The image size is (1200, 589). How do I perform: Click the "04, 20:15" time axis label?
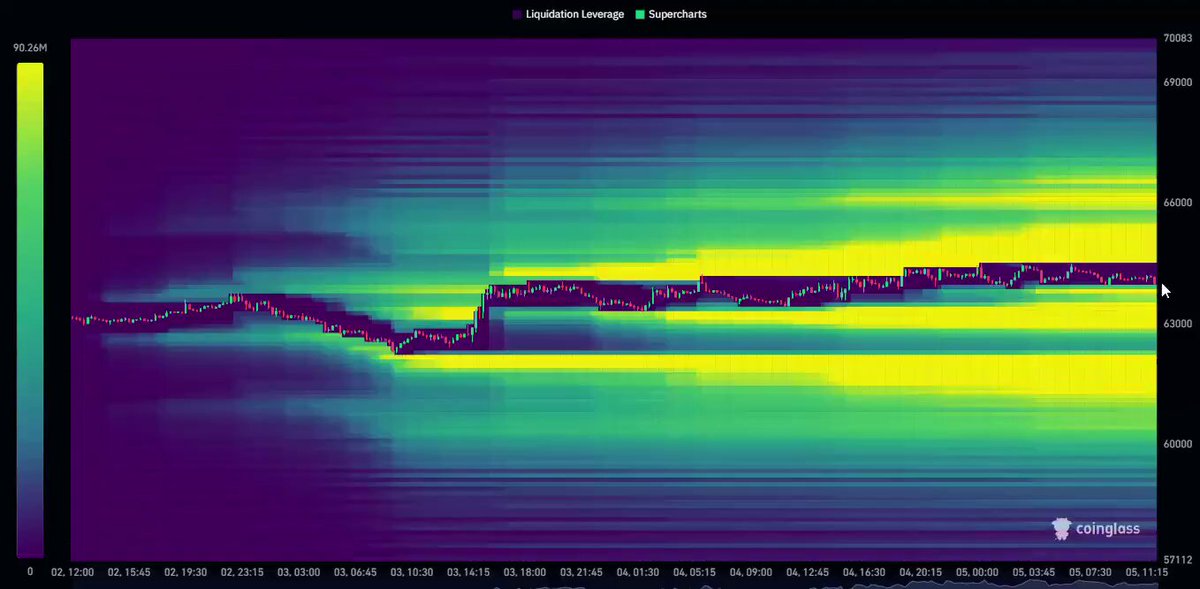[x=921, y=573]
